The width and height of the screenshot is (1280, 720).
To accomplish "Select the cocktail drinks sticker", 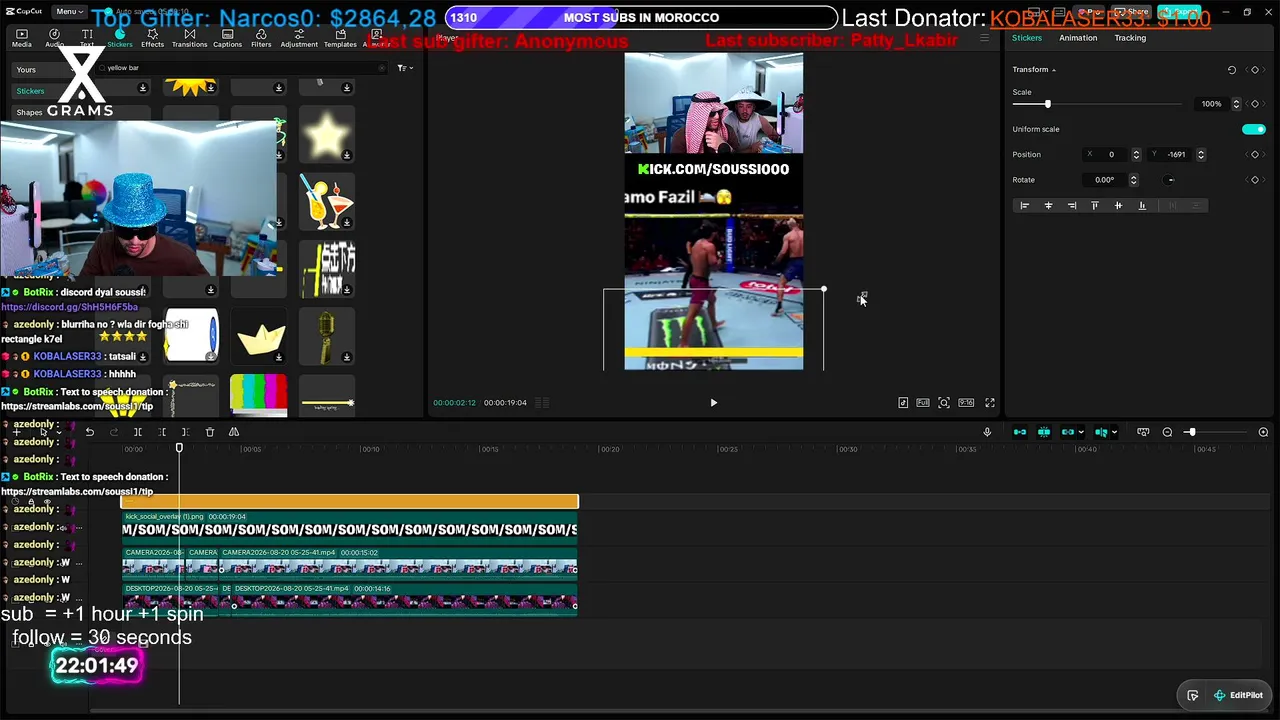I will [x=326, y=202].
